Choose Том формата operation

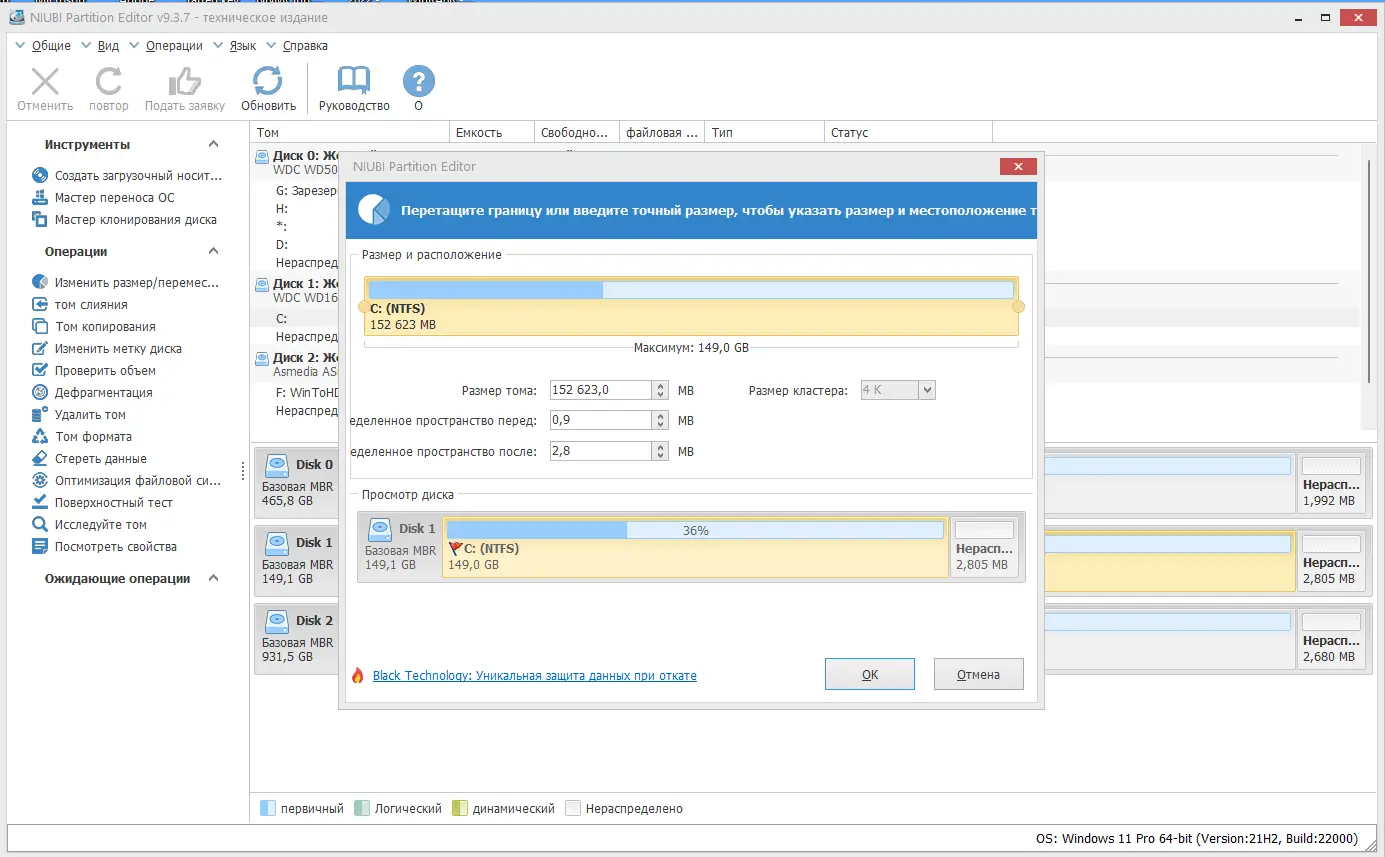[82, 437]
